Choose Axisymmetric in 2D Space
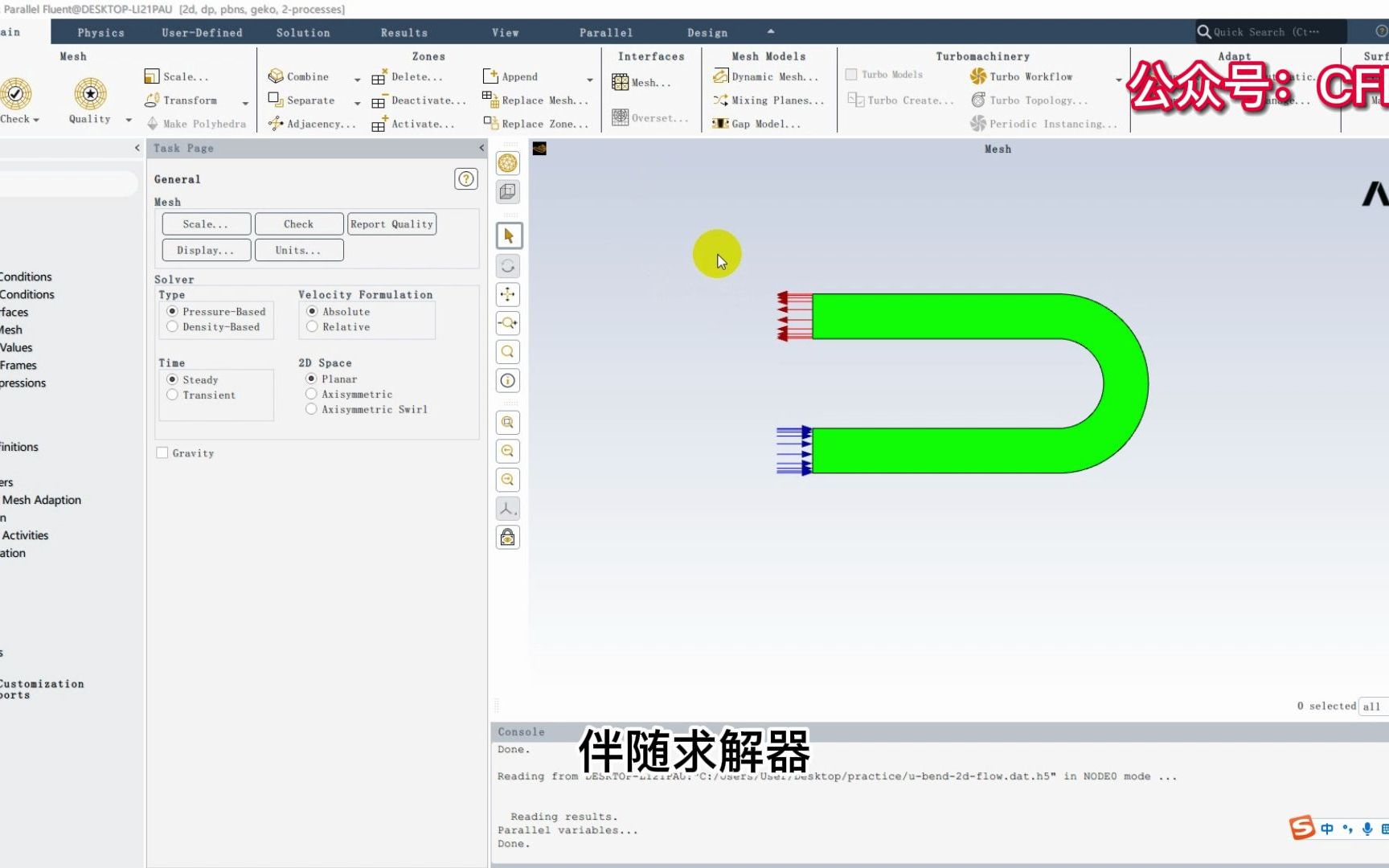The width and height of the screenshot is (1389, 868). 312,394
